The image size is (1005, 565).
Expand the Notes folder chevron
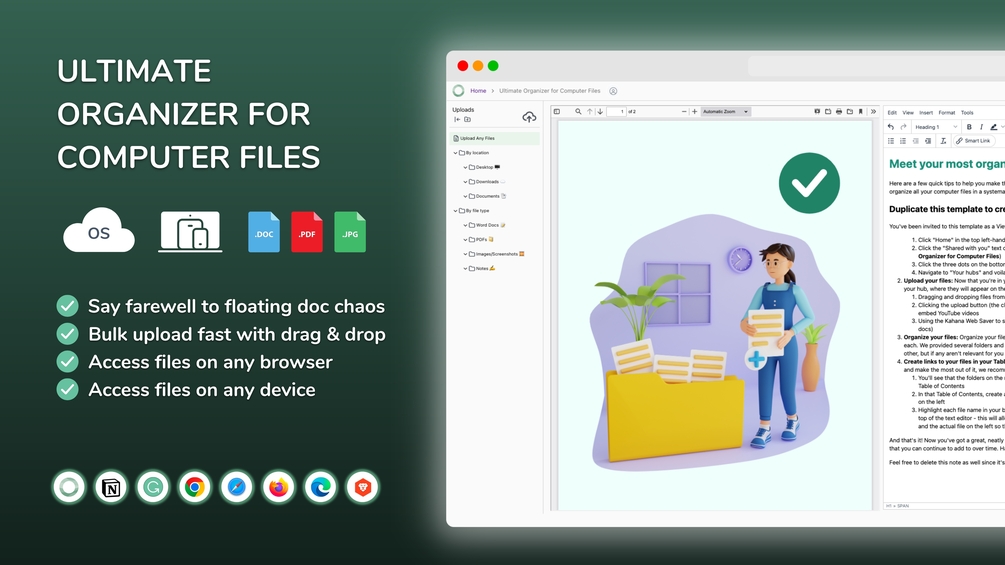pyautogui.click(x=465, y=268)
